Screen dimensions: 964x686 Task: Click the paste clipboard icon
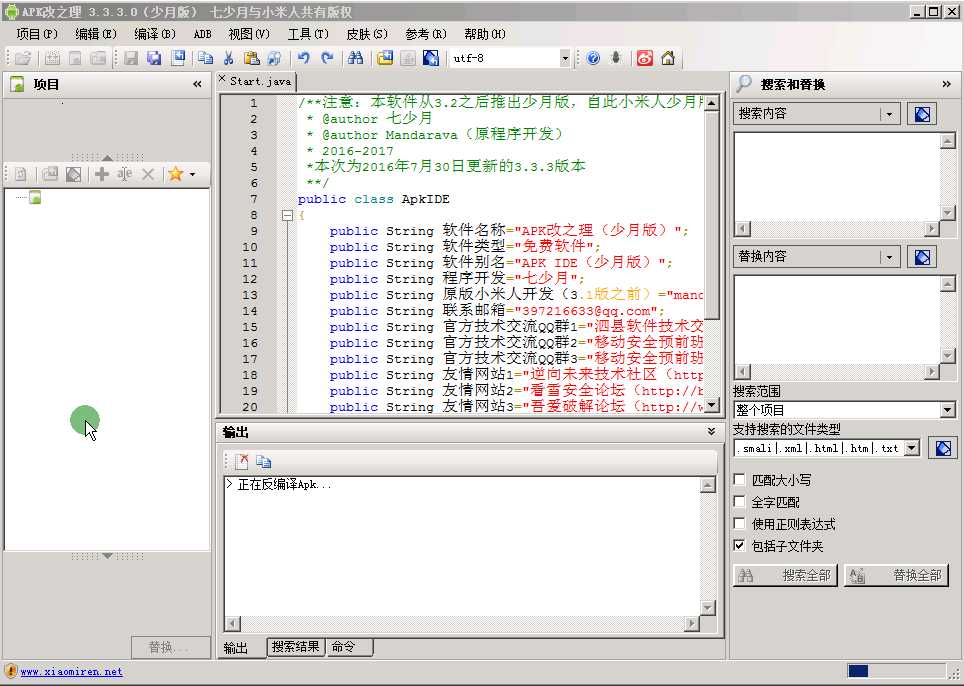click(251, 58)
